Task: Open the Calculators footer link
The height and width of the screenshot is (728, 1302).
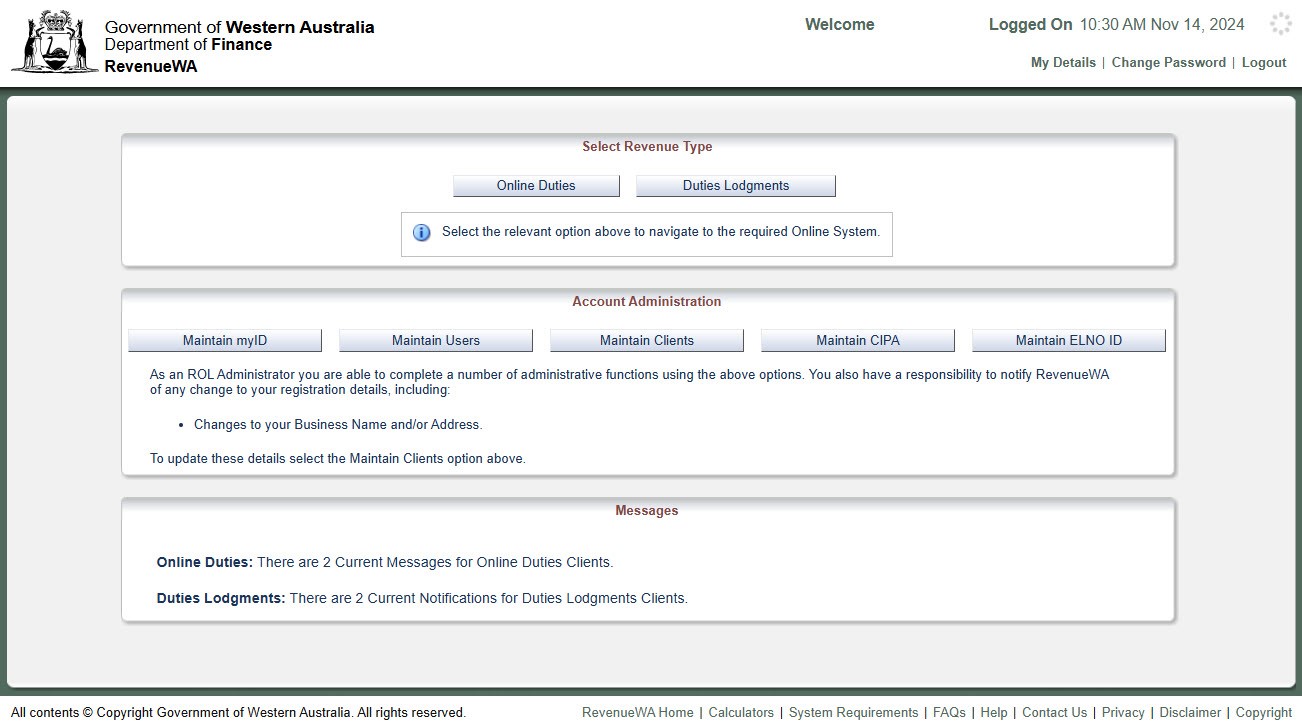Action: click(741, 713)
